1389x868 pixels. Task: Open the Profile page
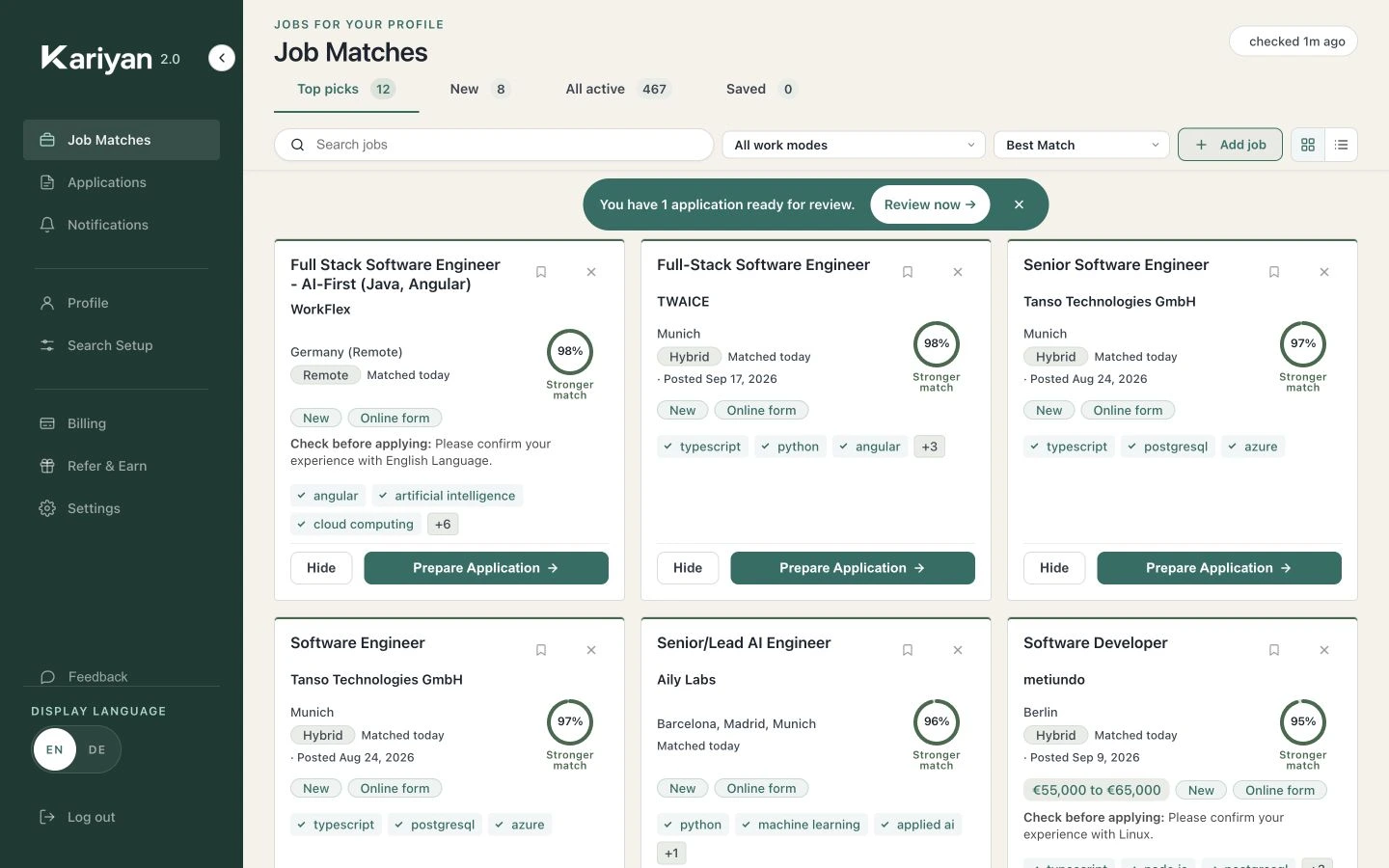[122, 303]
